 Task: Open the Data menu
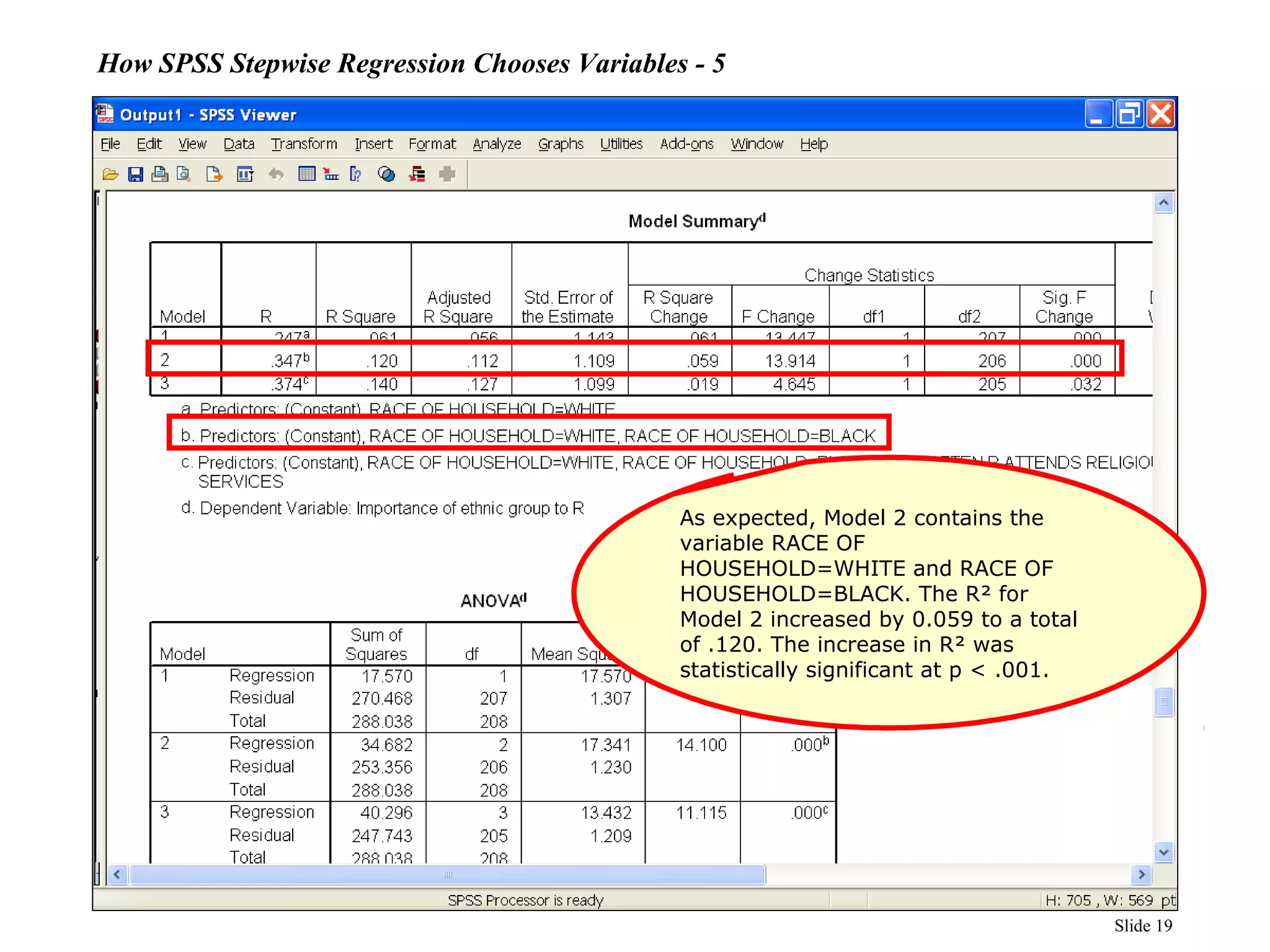pyautogui.click(x=239, y=144)
